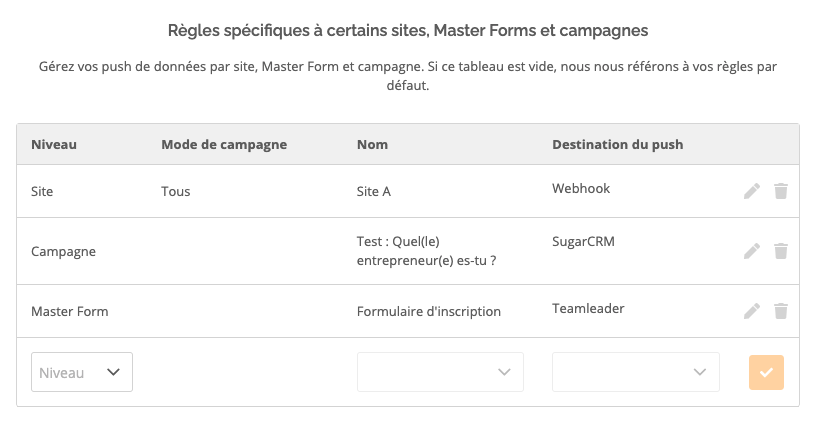Screen dimensions: 814x423
Task: Click the Mode de campagne column header
Action: (x=224, y=144)
